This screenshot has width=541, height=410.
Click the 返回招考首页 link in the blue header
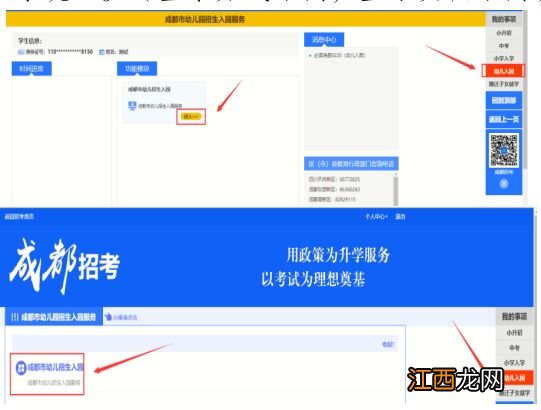tap(19, 217)
